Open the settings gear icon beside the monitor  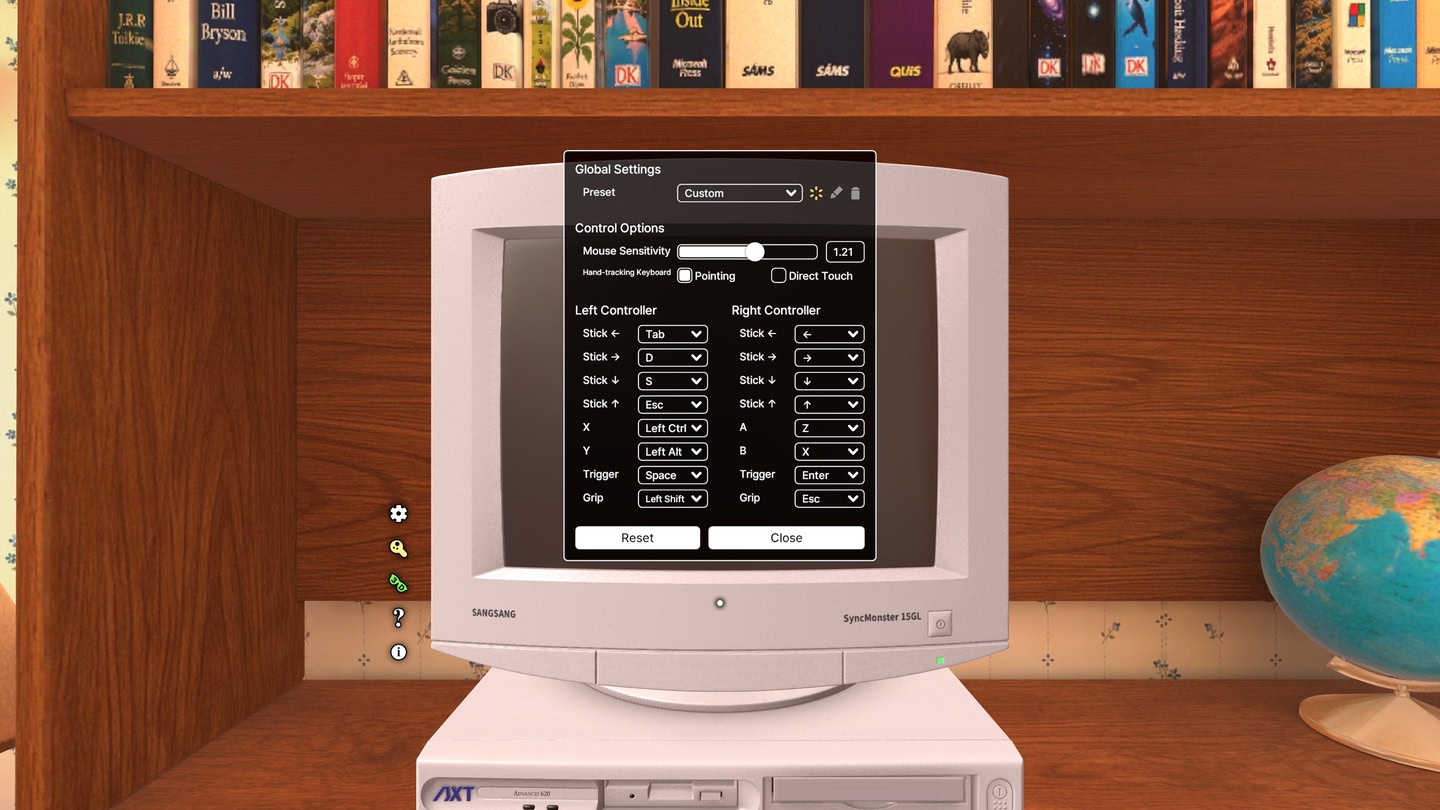398,514
